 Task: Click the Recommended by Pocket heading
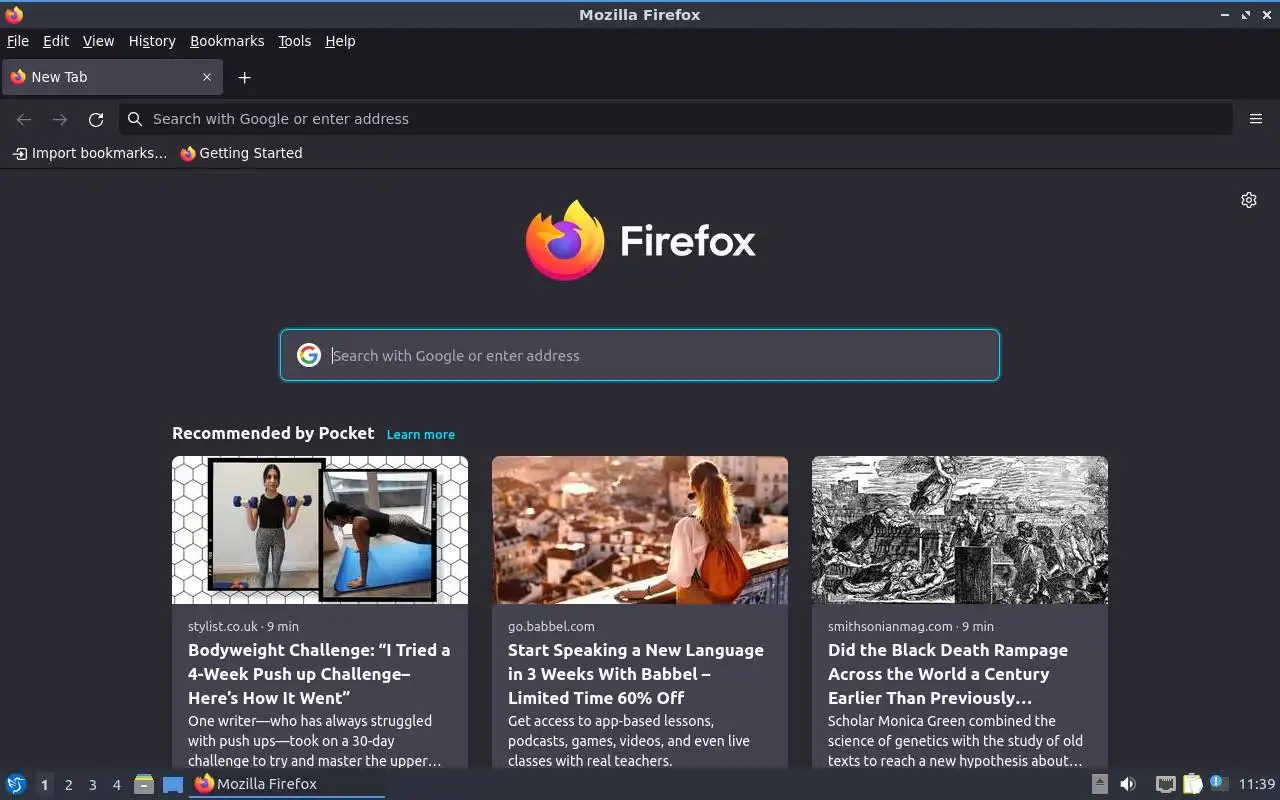coord(273,433)
